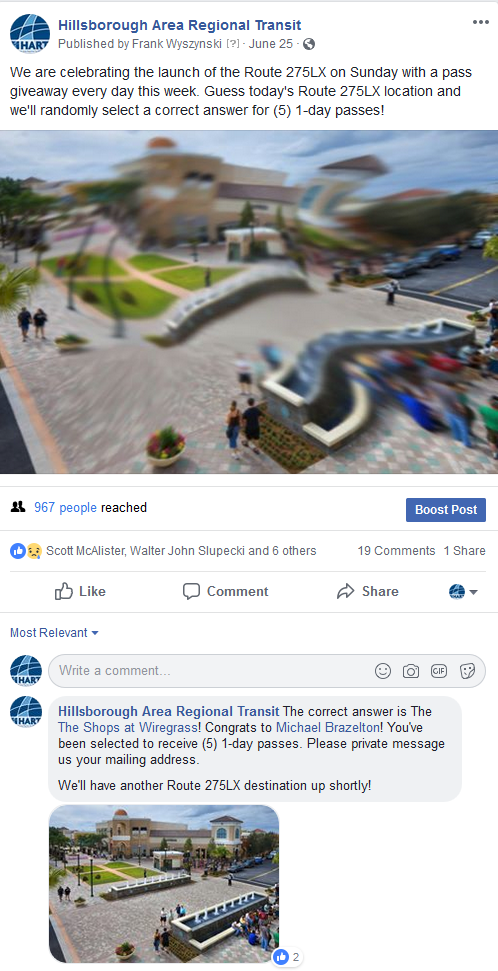Viewport: 498px width, 971px height.
Task: Click the thumbs-up reaction icon under the post
Action: coord(17,551)
